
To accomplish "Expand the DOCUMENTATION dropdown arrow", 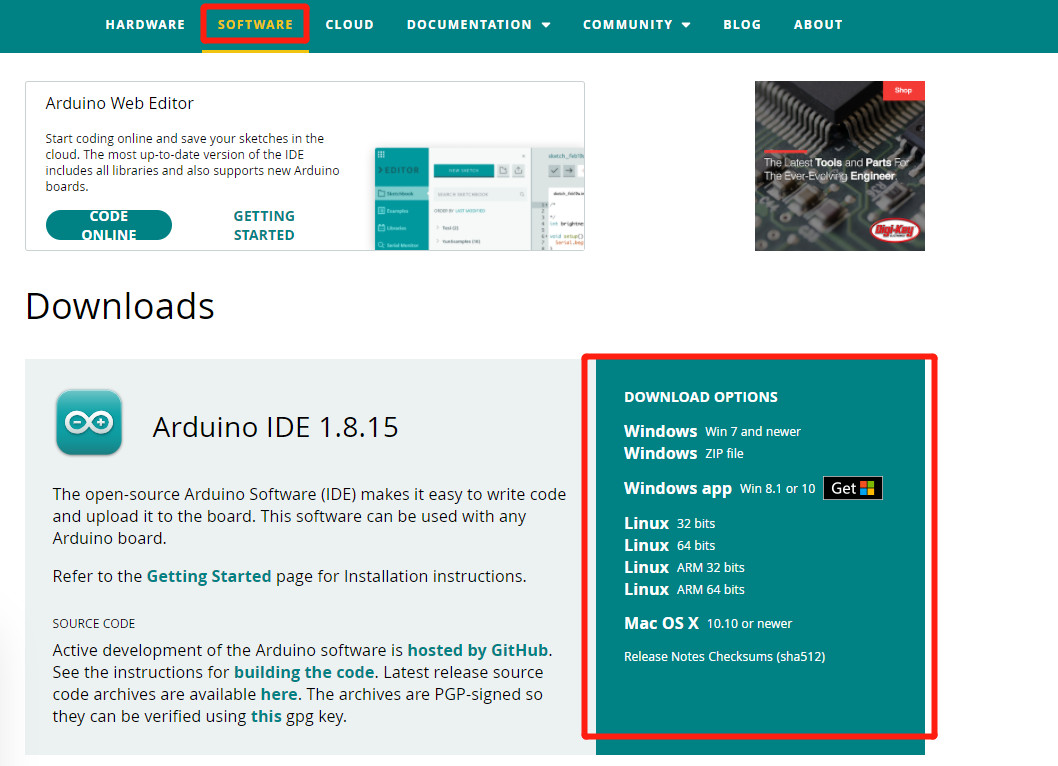I will [x=546, y=25].
